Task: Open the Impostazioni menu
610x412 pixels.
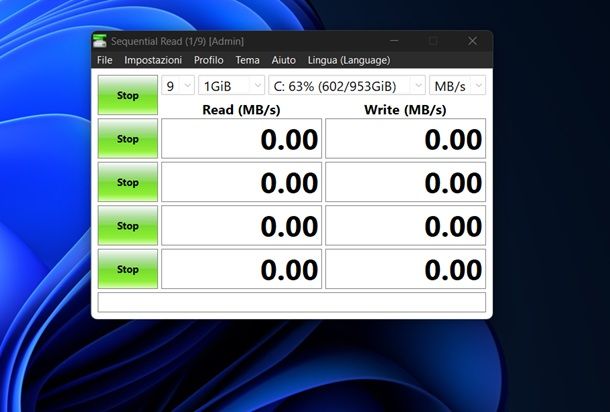Action: tap(153, 60)
